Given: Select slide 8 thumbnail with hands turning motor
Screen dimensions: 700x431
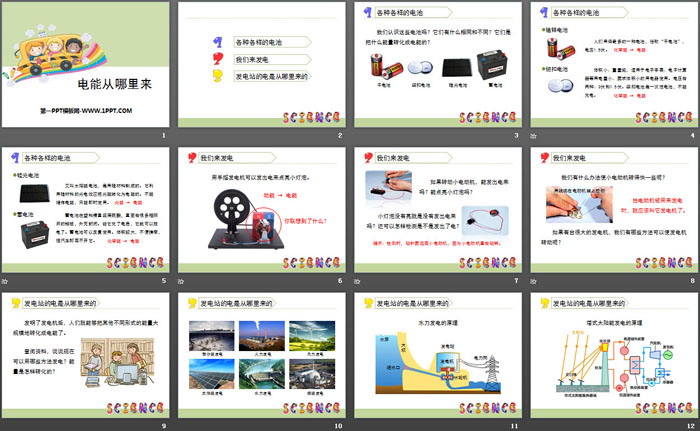Looking at the screenshot, I should [612, 213].
